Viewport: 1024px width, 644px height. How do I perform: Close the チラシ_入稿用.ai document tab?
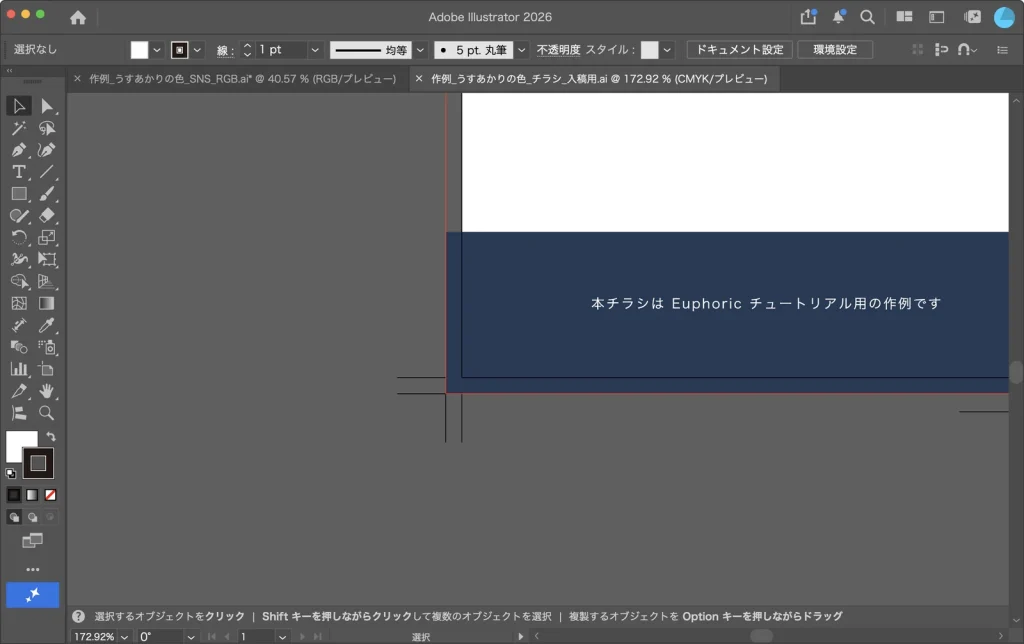[x=419, y=78]
